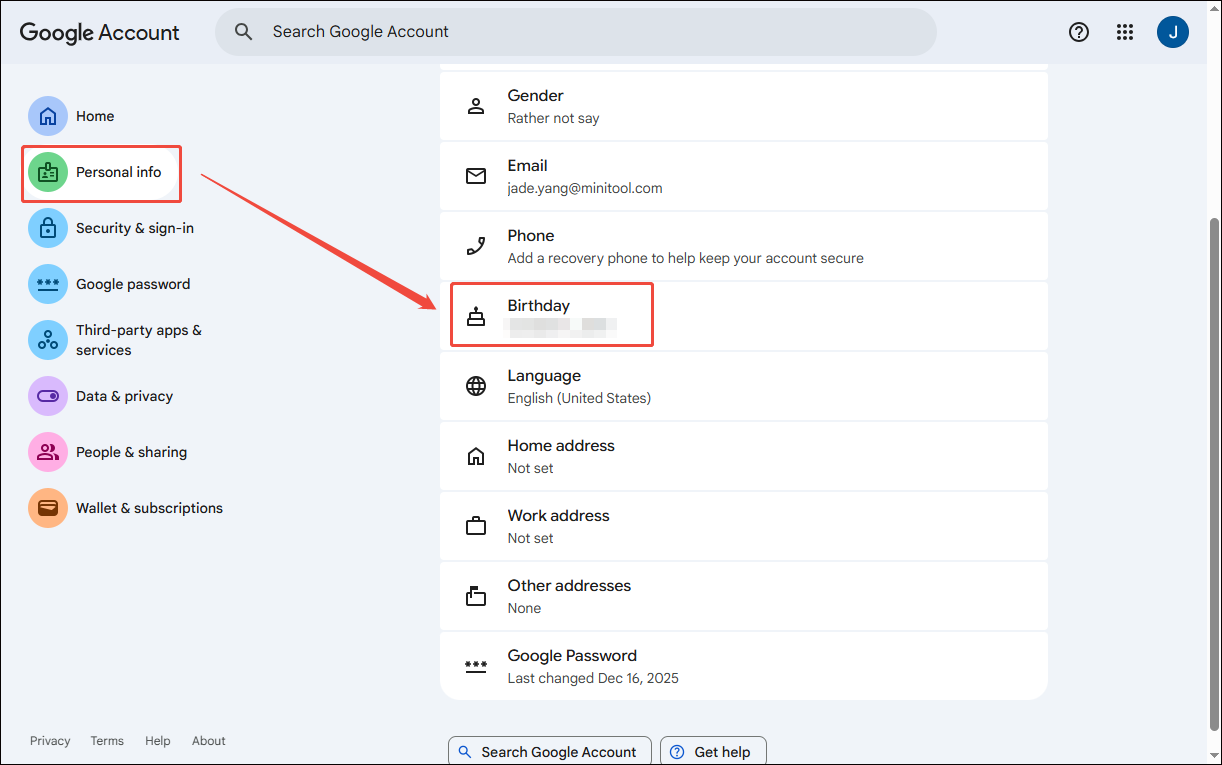The image size is (1222, 765).
Task: Click the People & sharing icon
Action: click(48, 452)
